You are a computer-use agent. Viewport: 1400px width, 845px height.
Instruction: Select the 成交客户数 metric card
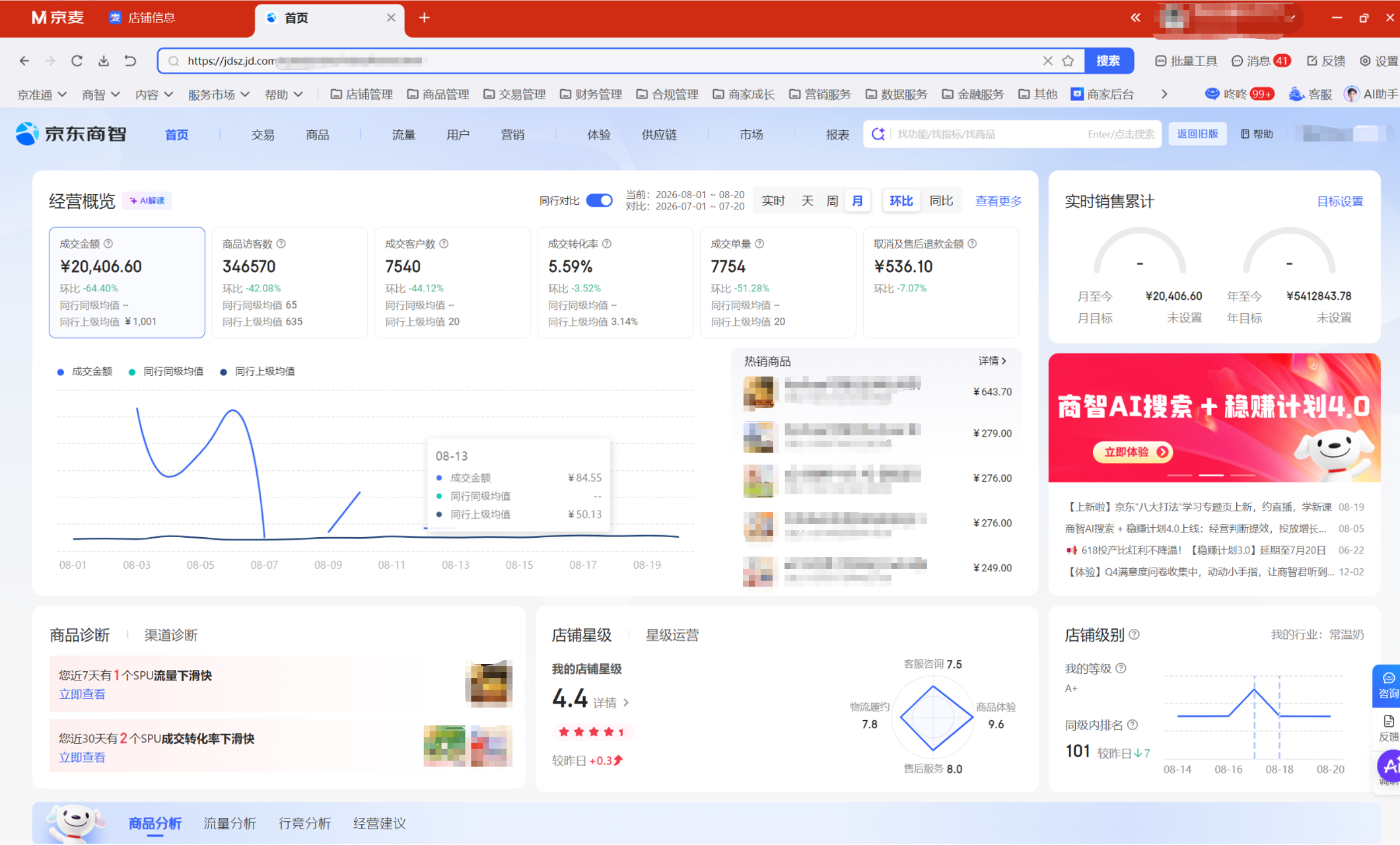pos(452,282)
